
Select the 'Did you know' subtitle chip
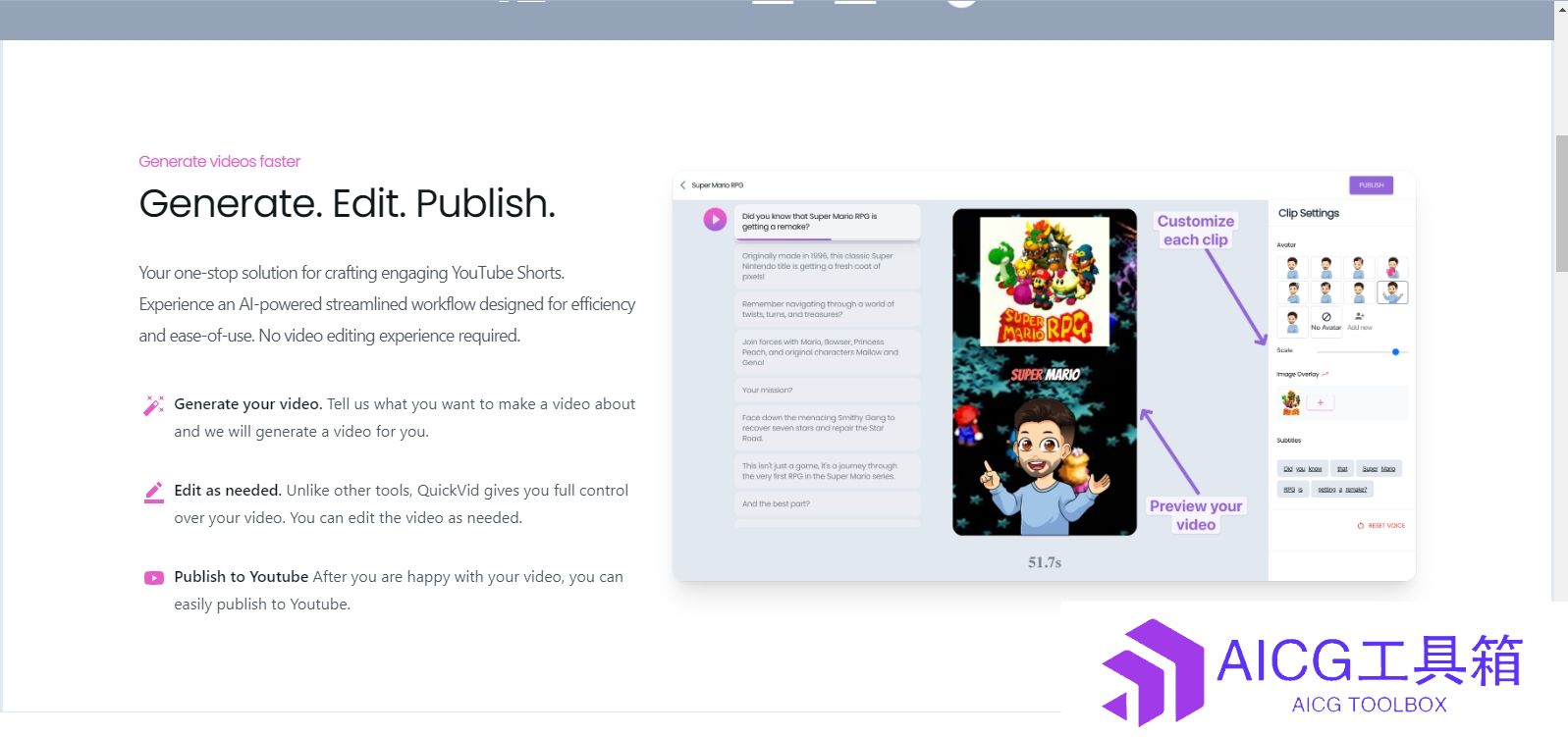click(x=1302, y=469)
